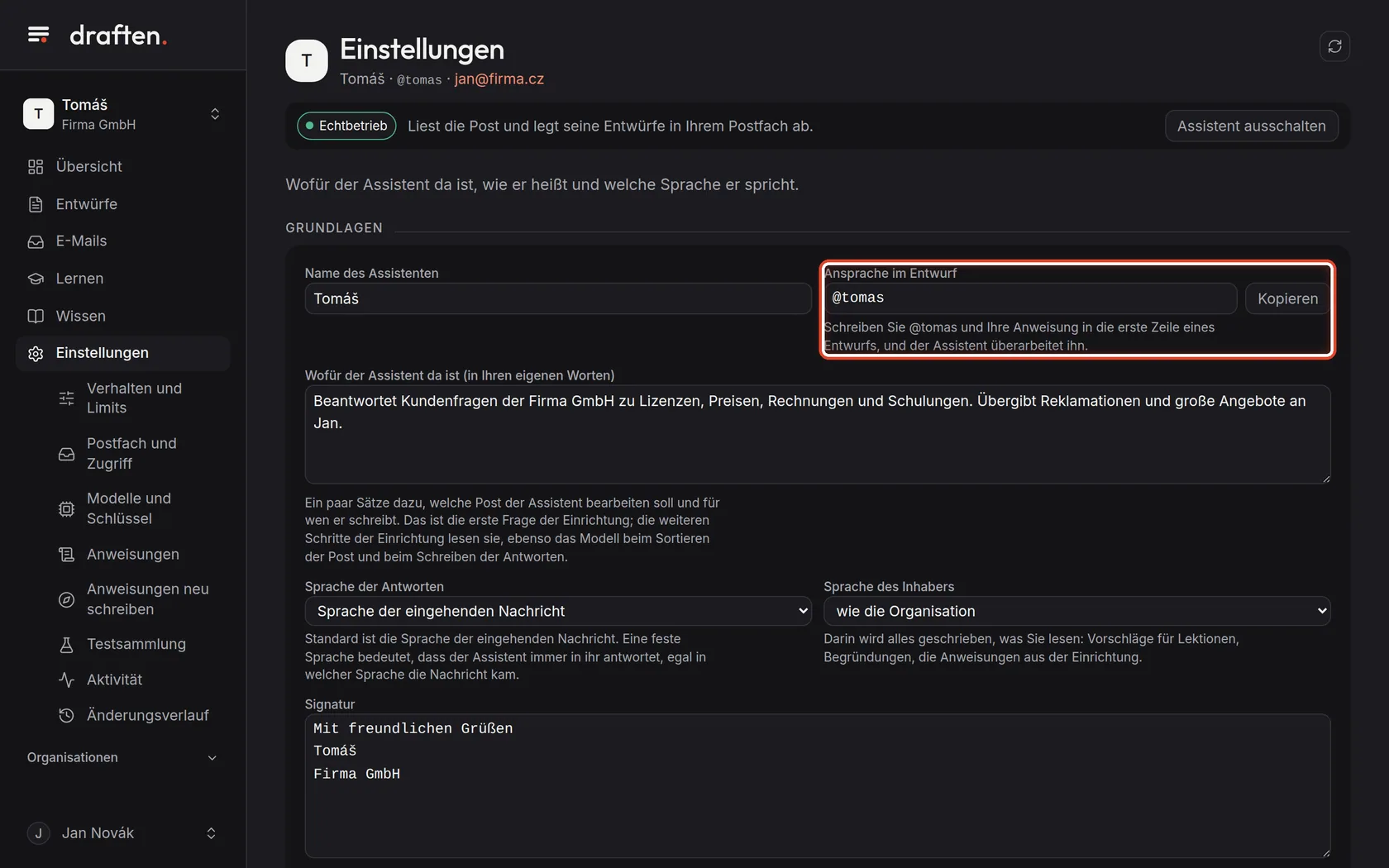Click the Testsammlung flask icon
The height and width of the screenshot is (868, 1389).
(x=67, y=645)
